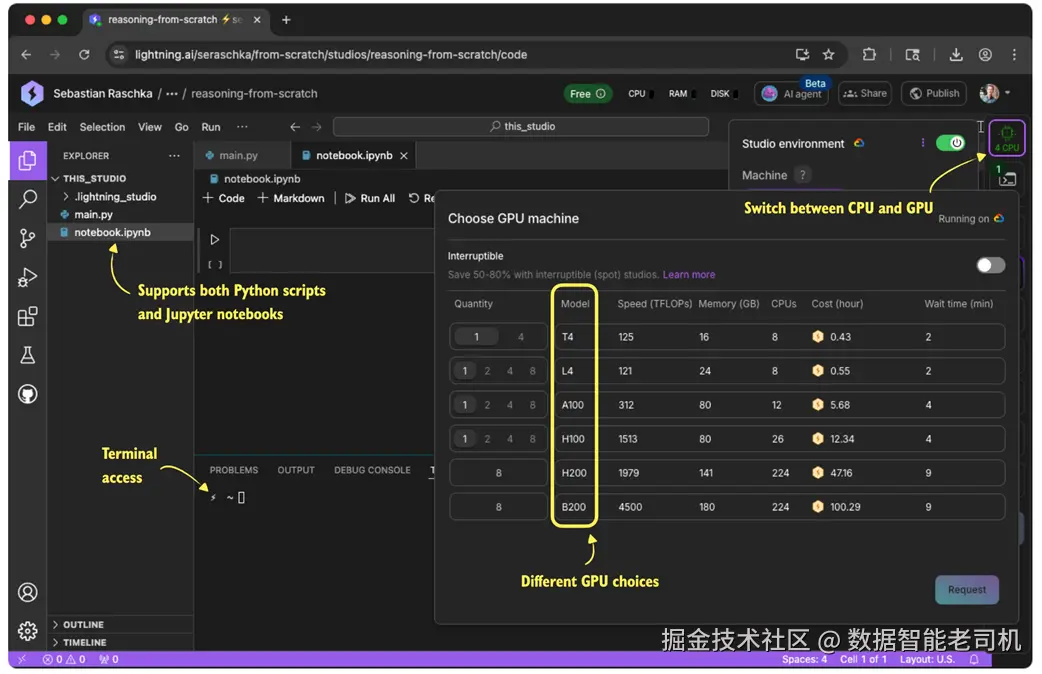
Task: Open the GitHub icon in activity bar
Action: click(x=27, y=394)
